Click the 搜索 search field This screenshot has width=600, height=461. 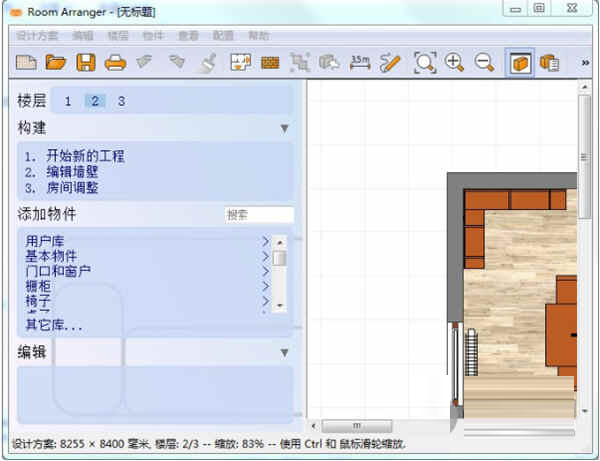click(258, 215)
